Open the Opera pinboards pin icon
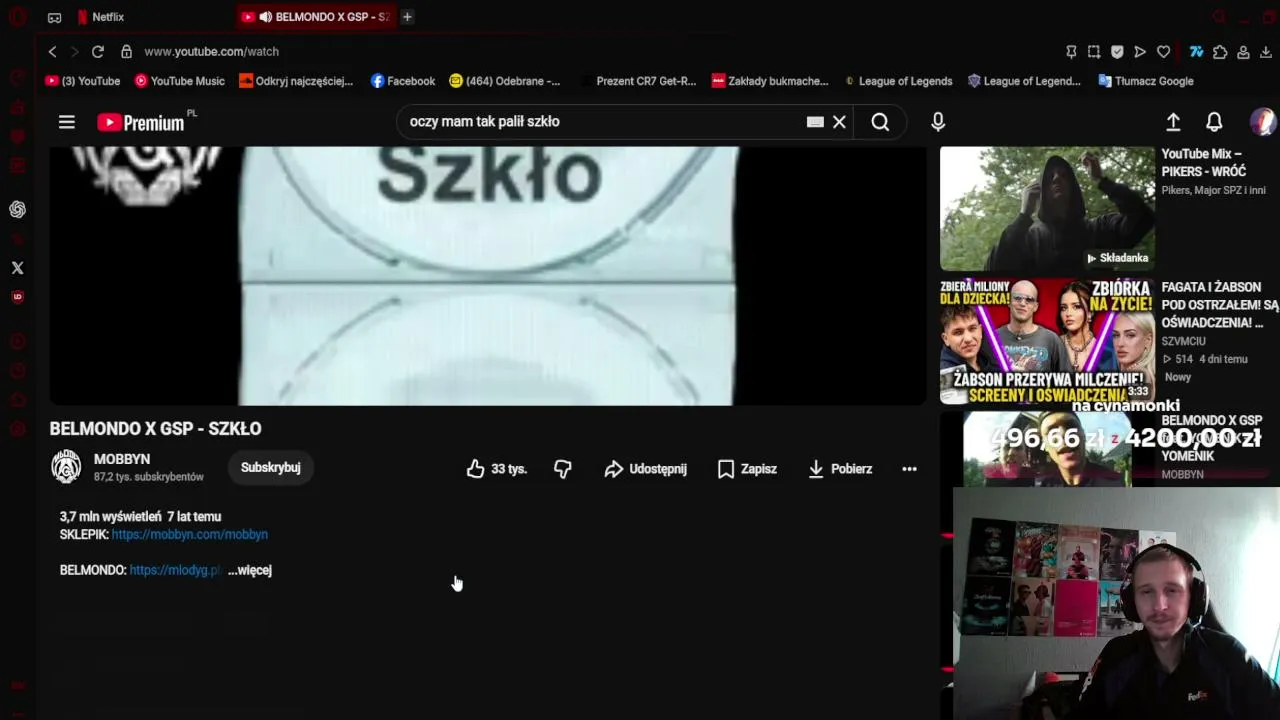 click(x=1071, y=52)
